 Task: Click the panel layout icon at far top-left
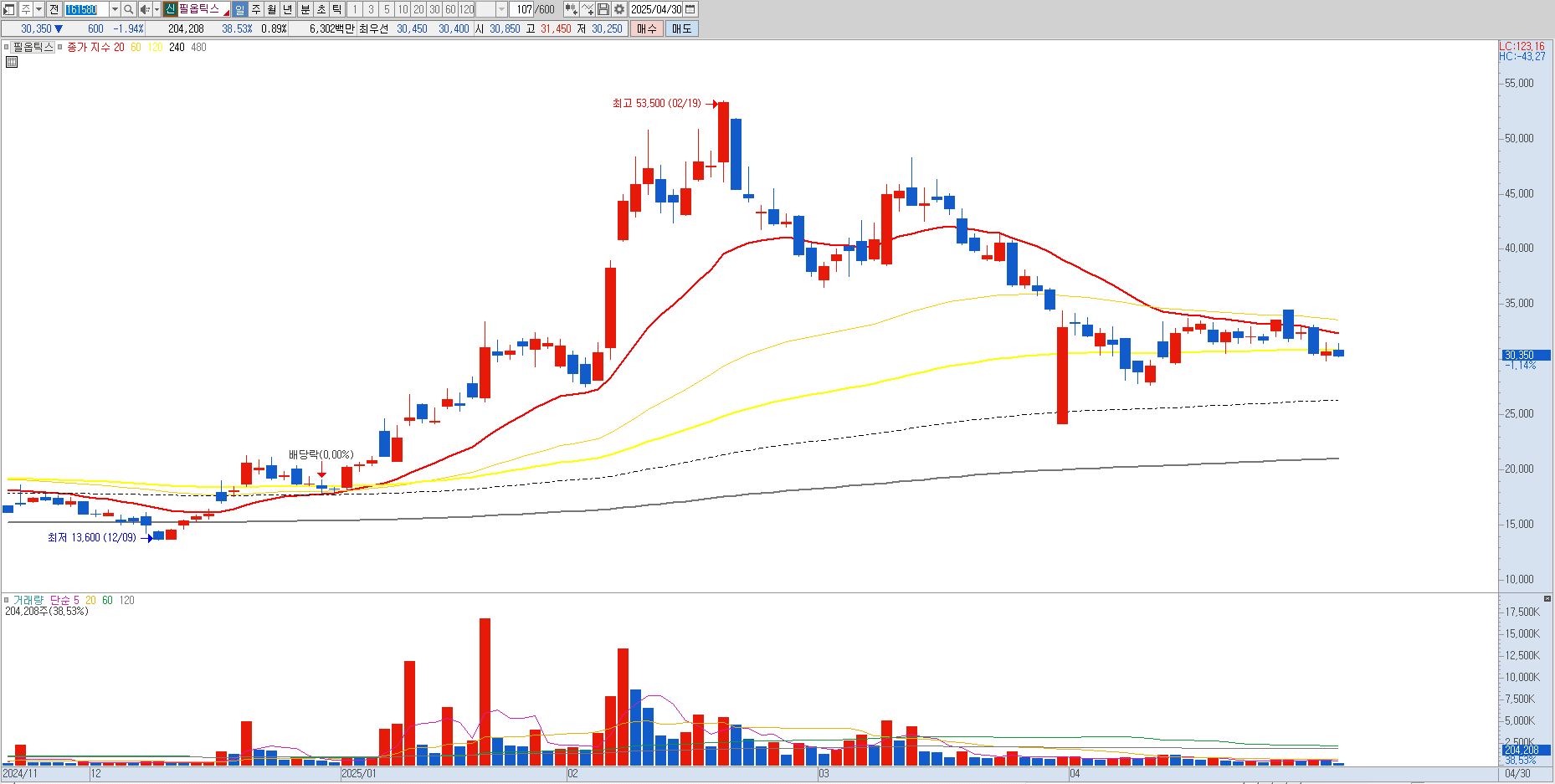tap(9, 9)
